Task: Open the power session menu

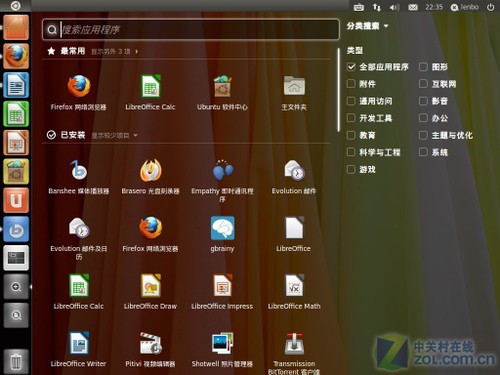Action: [490, 7]
